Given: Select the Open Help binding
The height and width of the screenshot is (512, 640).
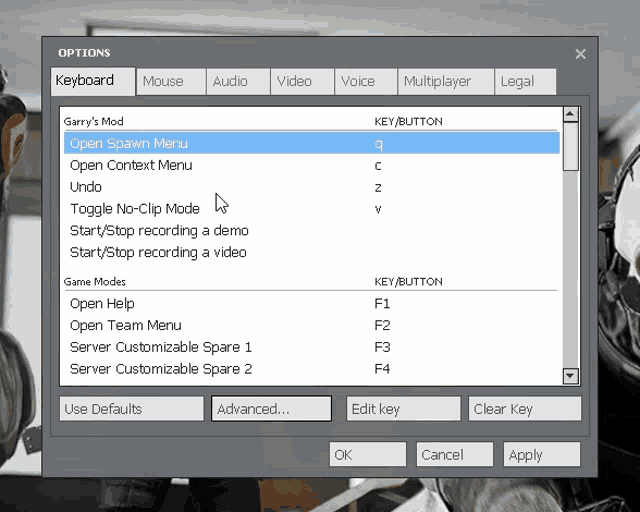Looking at the screenshot, I should pyautogui.click(x=312, y=303).
